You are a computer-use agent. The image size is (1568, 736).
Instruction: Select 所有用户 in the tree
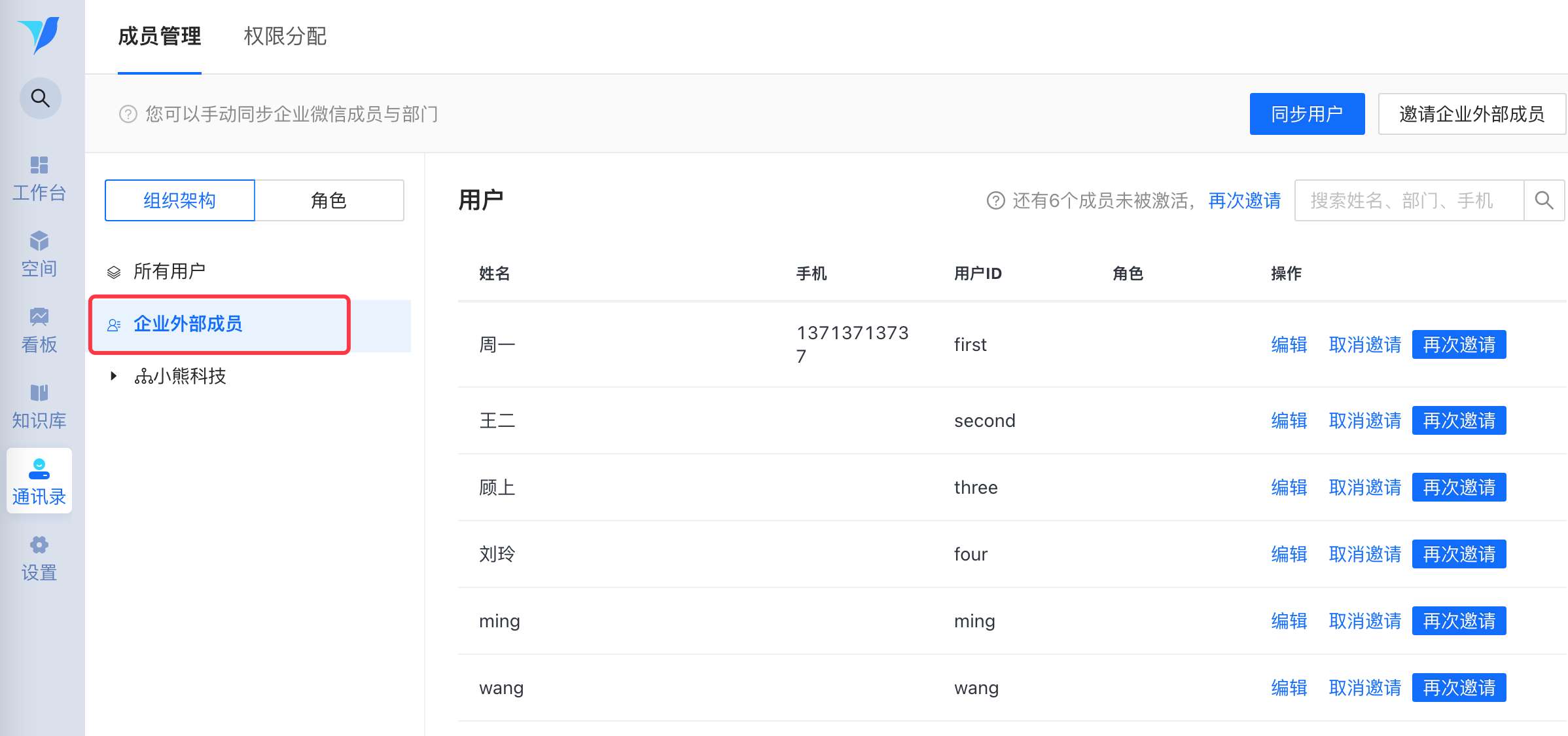click(x=169, y=271)
